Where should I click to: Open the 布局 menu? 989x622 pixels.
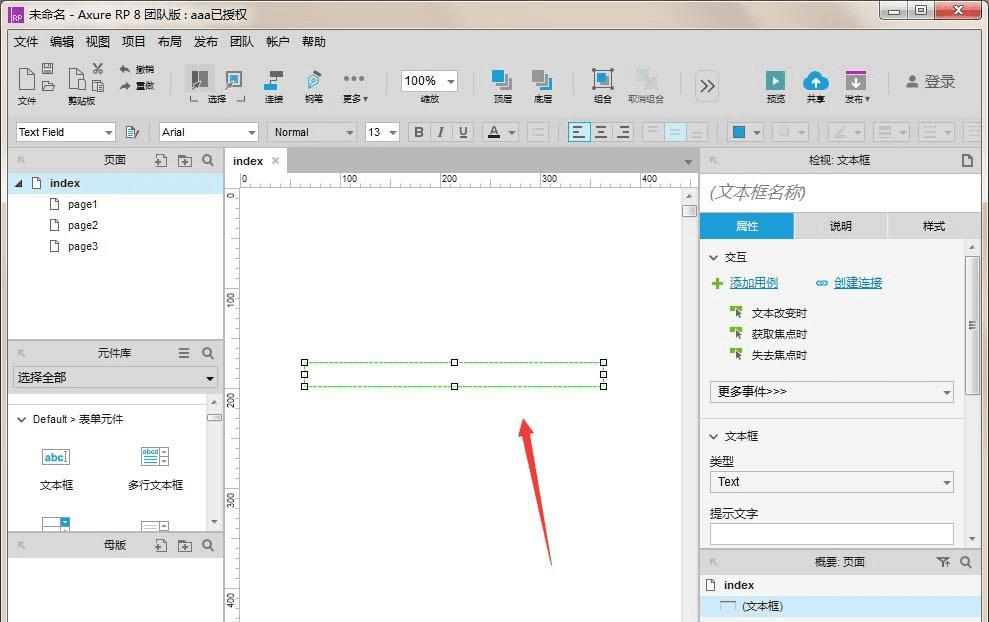pyautogui.click(x=170, y=42)
